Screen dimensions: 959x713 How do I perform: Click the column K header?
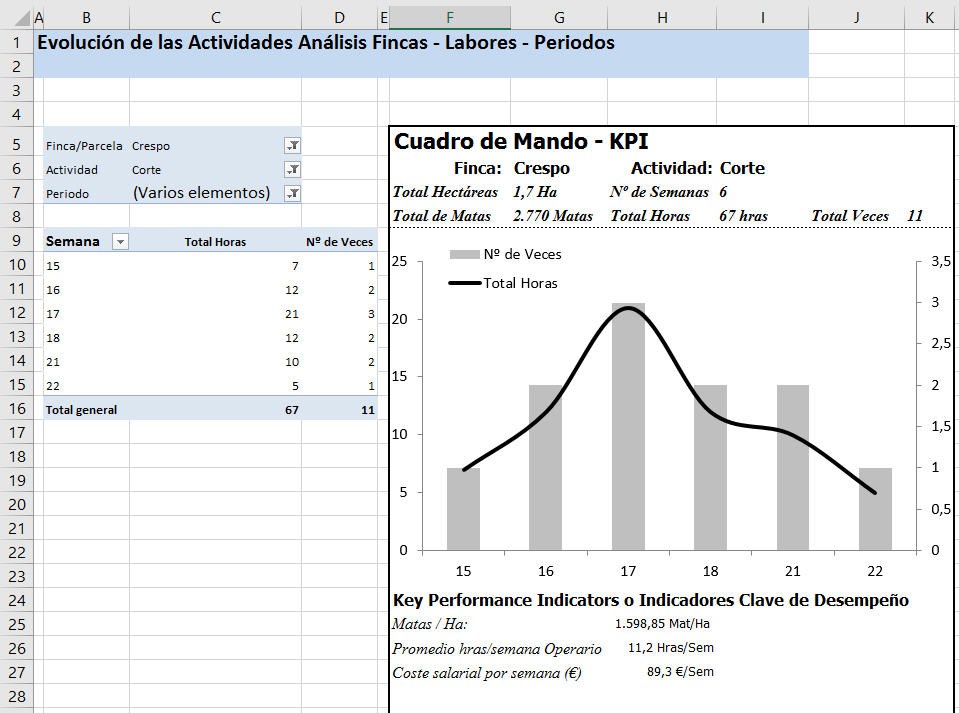930,17
